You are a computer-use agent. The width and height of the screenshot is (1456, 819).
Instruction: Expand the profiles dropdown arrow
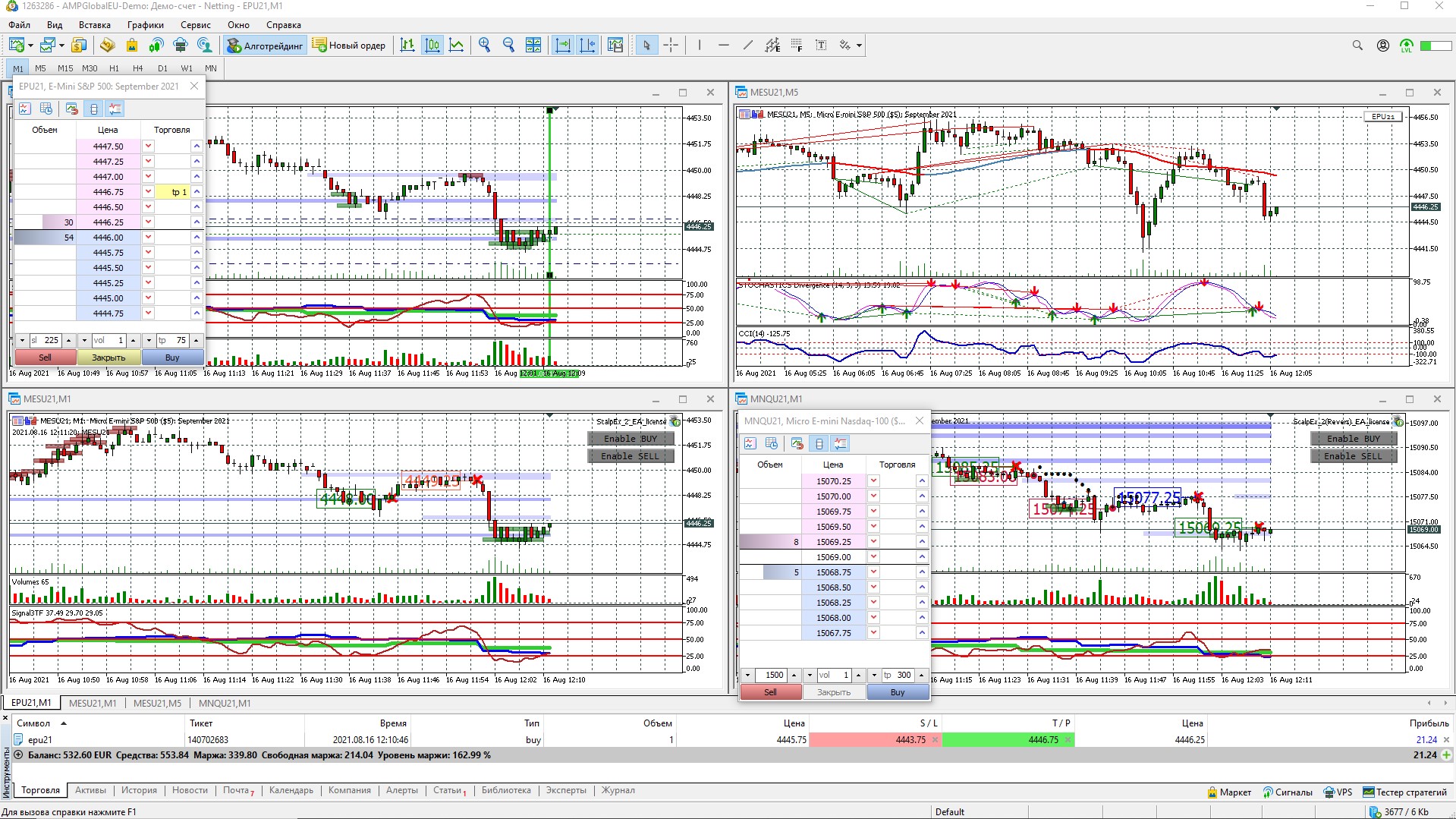click(61, 46)
